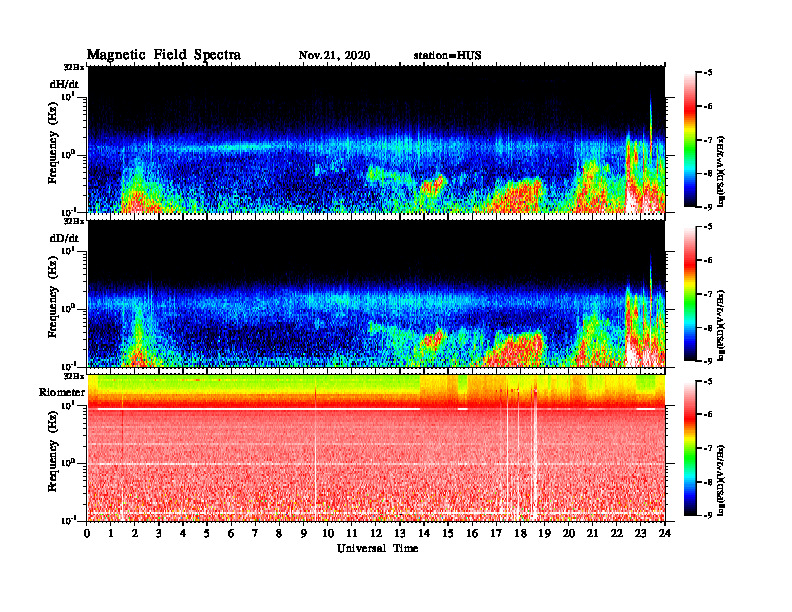This screenshot has width=792, height=612.
Task: Click the dH/dt color bar PSD unit label
Action: click(x=721, y=171)
